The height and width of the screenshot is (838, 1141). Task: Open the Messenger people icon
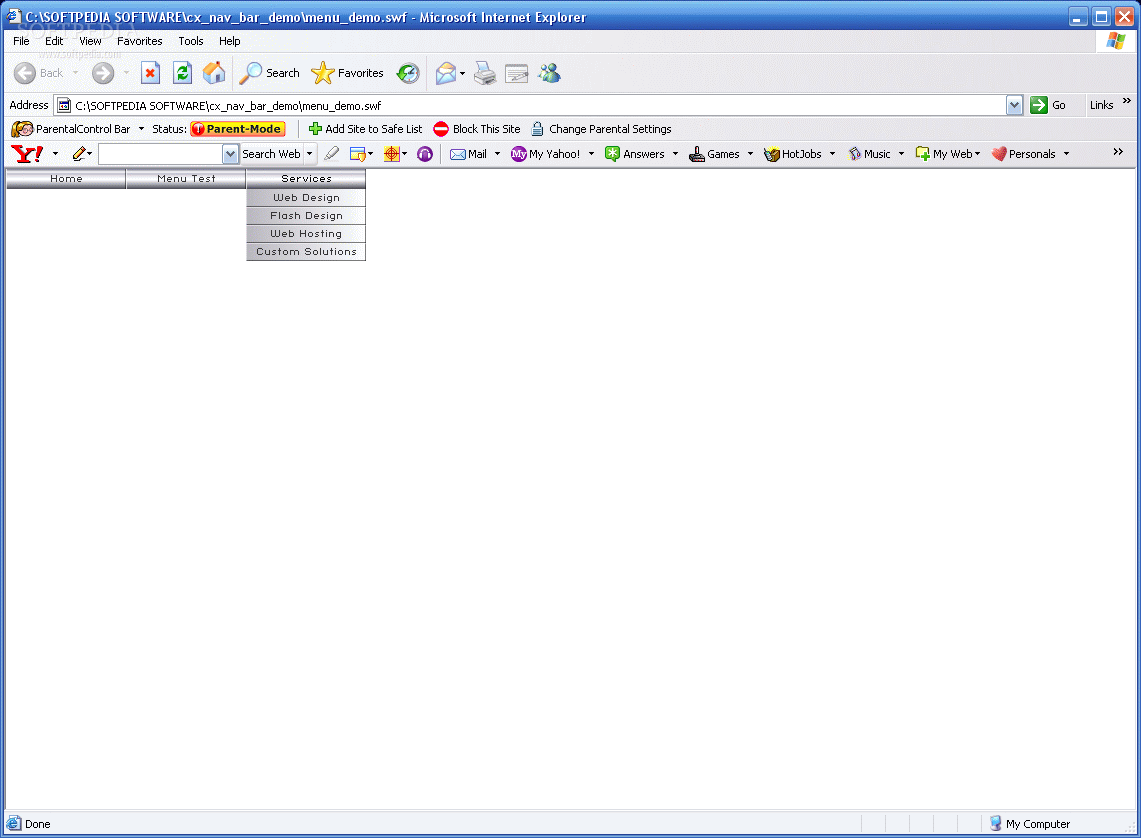[549, 73]
